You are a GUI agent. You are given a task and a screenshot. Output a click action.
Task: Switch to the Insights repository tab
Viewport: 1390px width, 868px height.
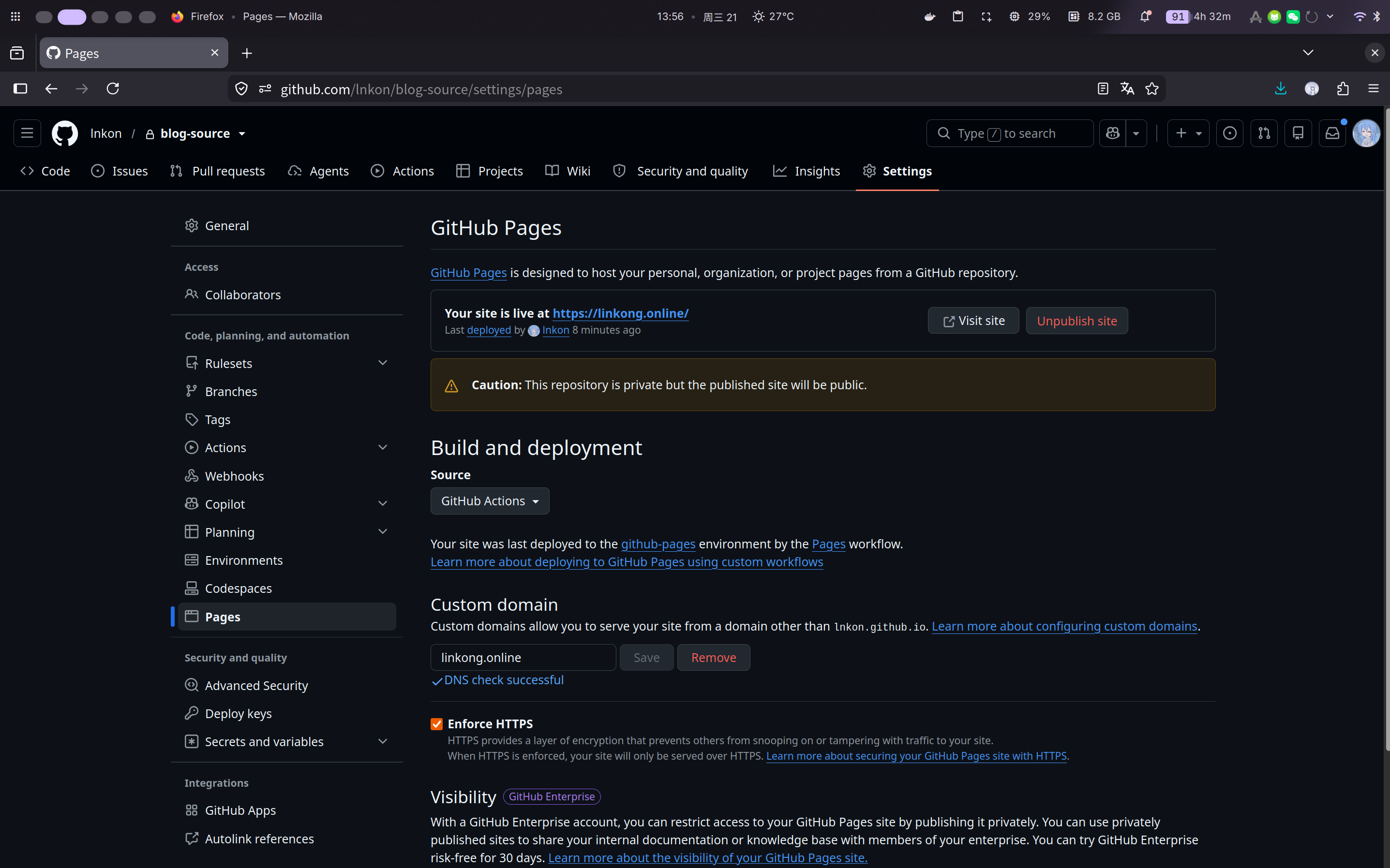click(x=806, y=171)
